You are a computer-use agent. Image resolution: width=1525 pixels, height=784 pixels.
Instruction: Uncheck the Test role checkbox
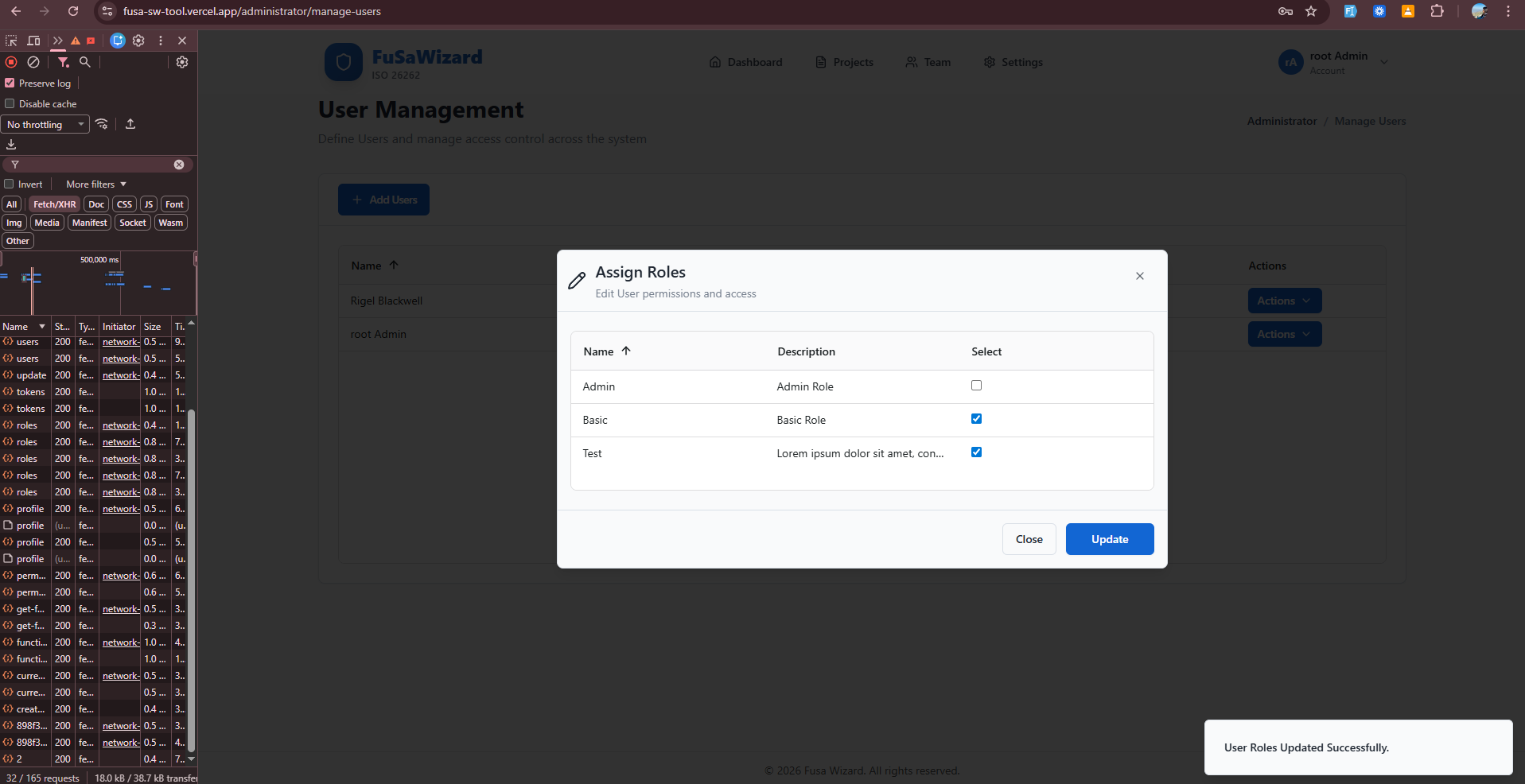[976, 452]
